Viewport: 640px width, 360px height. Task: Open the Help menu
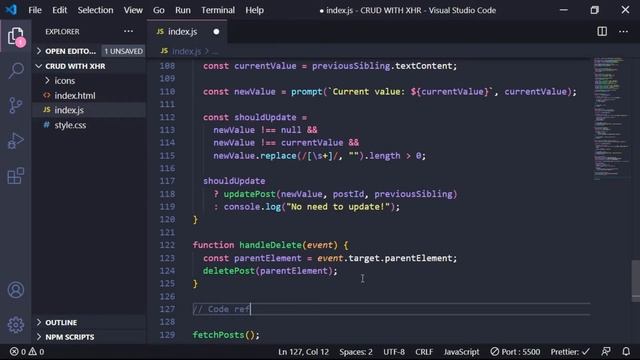pyautogui.click(x=254, y=10)
